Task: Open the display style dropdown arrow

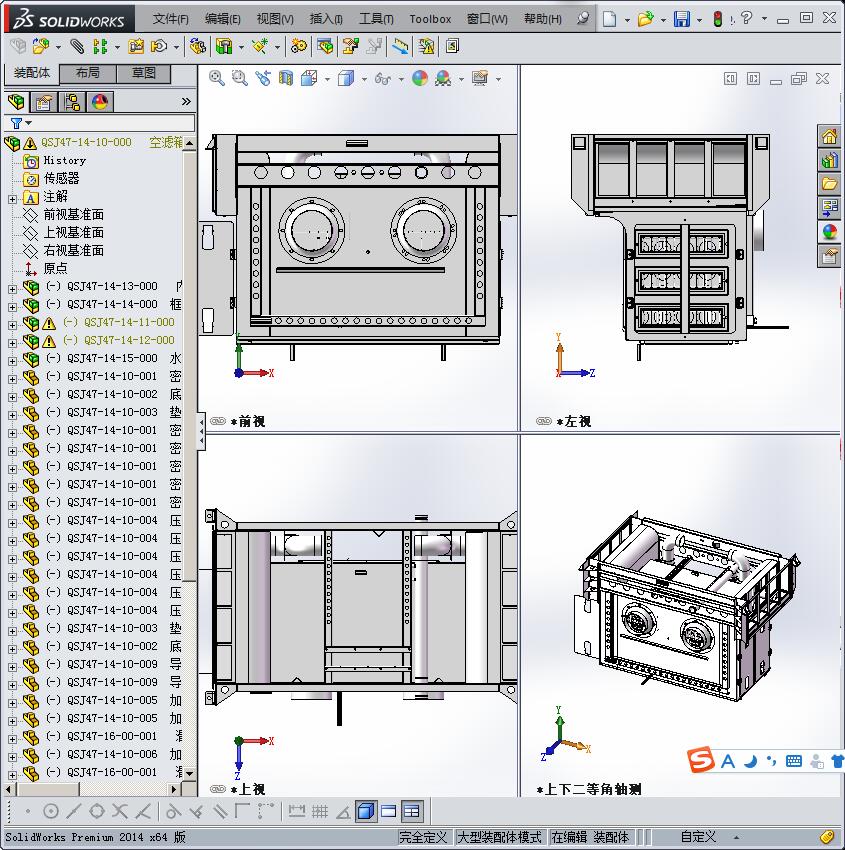Action: [365, 78]
